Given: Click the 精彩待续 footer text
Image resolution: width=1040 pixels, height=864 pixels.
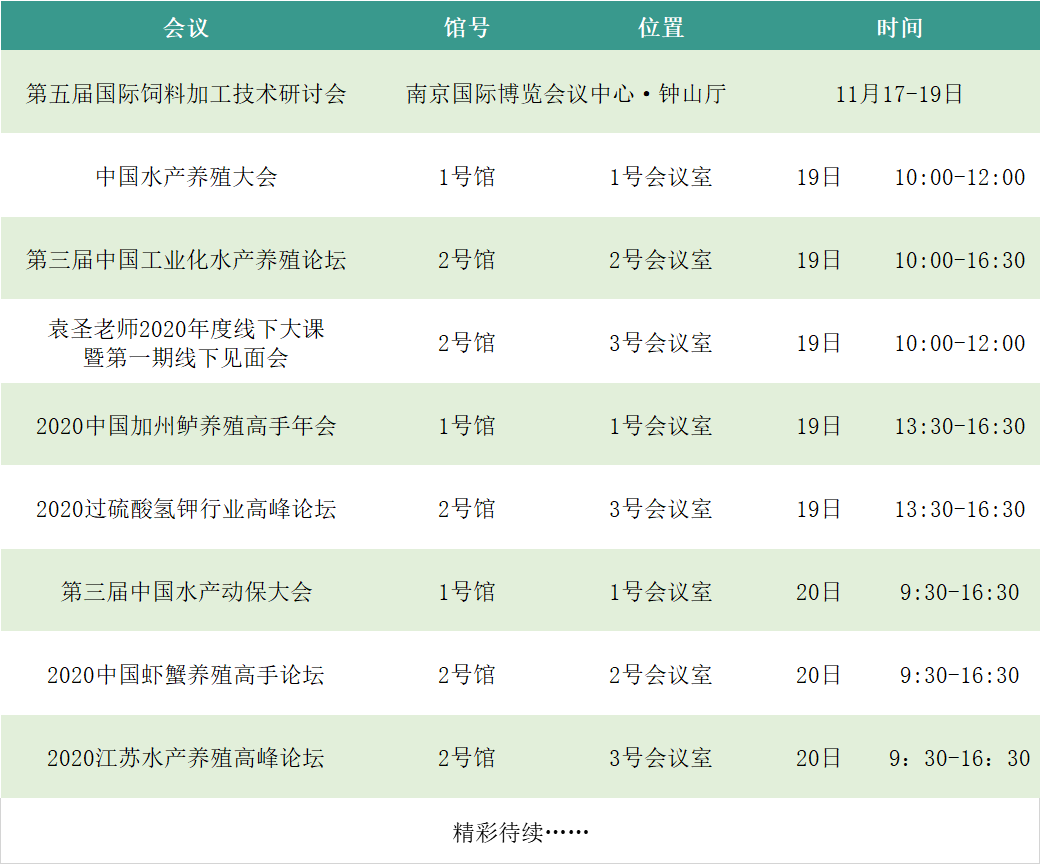Looking at the screenshot, I should click(520, 832).
